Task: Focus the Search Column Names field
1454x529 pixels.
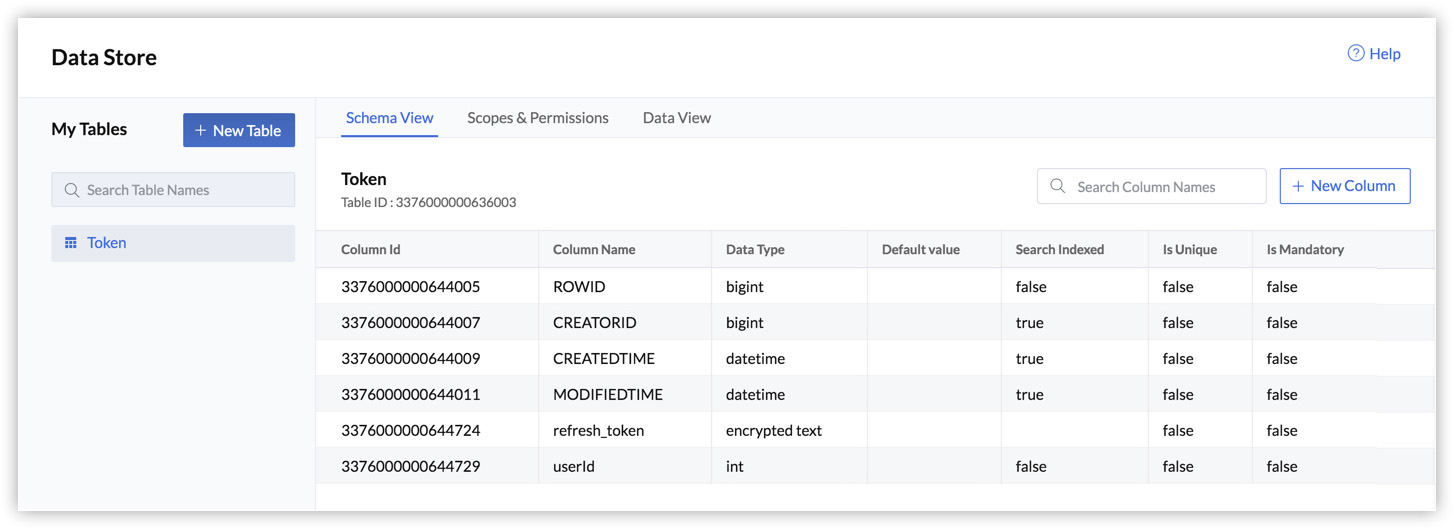Action: tap(1160, 187)
